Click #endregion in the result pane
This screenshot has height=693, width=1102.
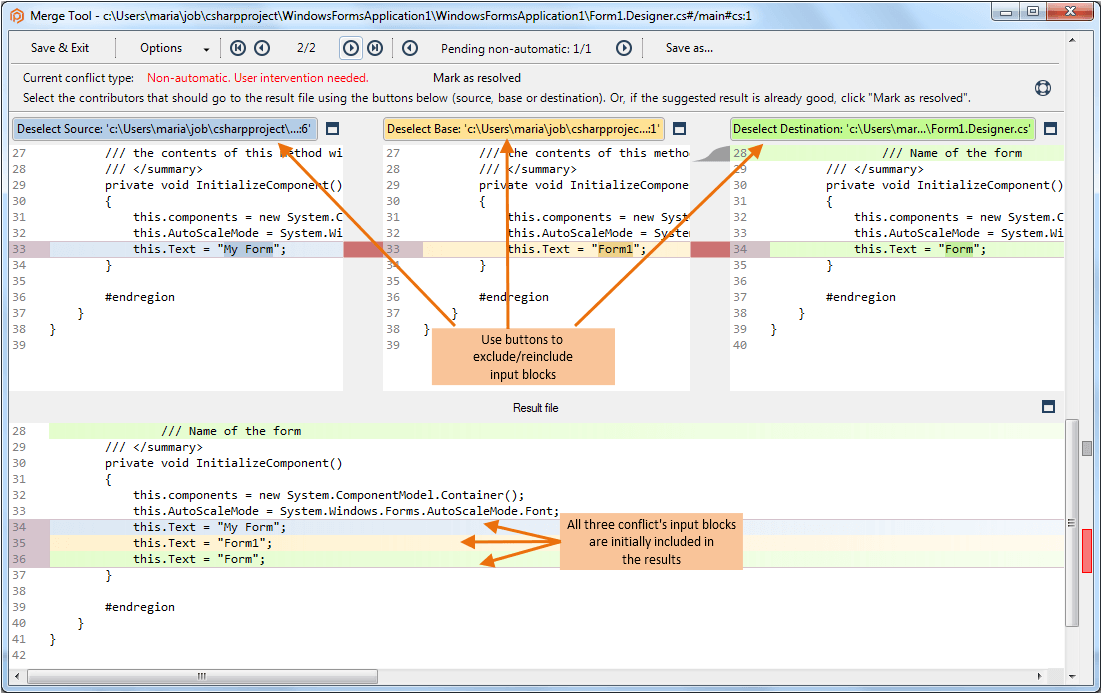click(x=140, y=607)
